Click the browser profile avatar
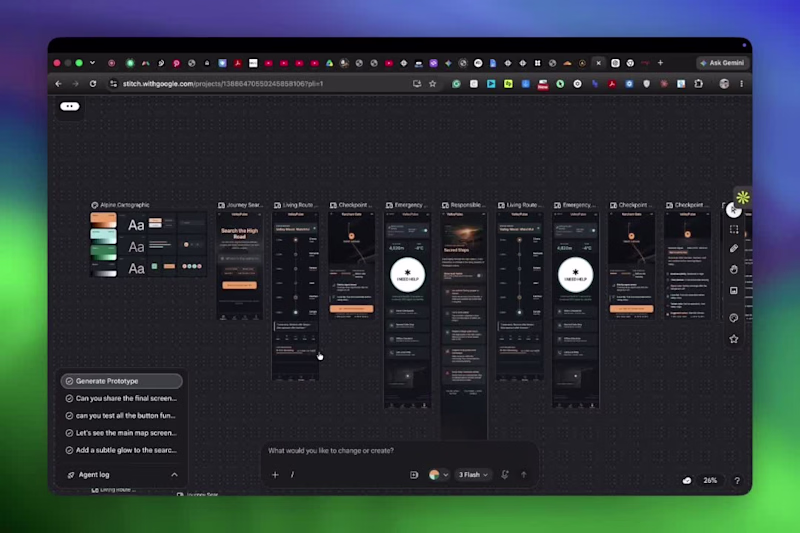The width and height of the screenshot is (800, 533). (724, 84)
